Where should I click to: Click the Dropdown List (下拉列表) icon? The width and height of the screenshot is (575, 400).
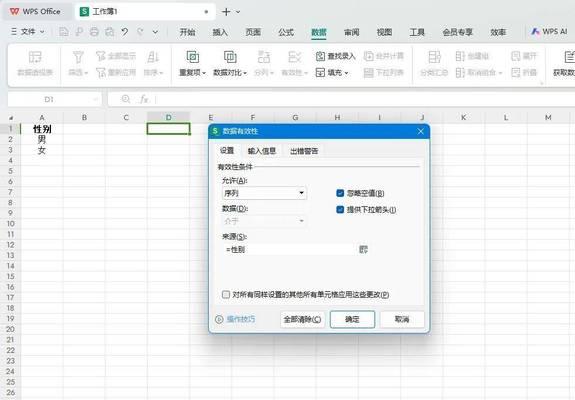(368, 73)
